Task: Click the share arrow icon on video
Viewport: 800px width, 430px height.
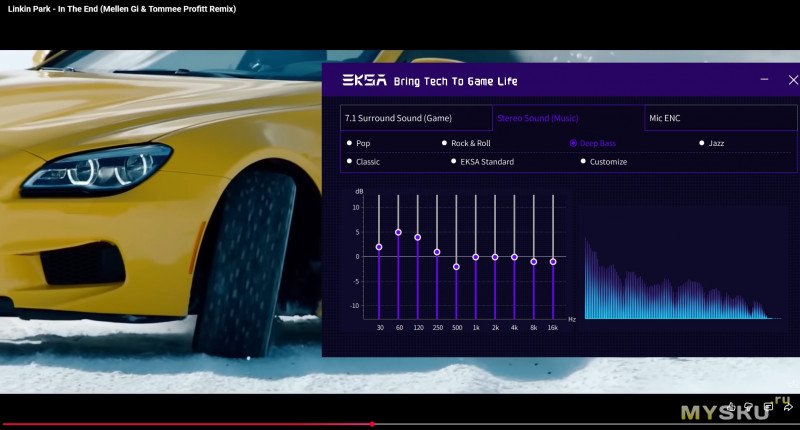Action: click(788, 407)
